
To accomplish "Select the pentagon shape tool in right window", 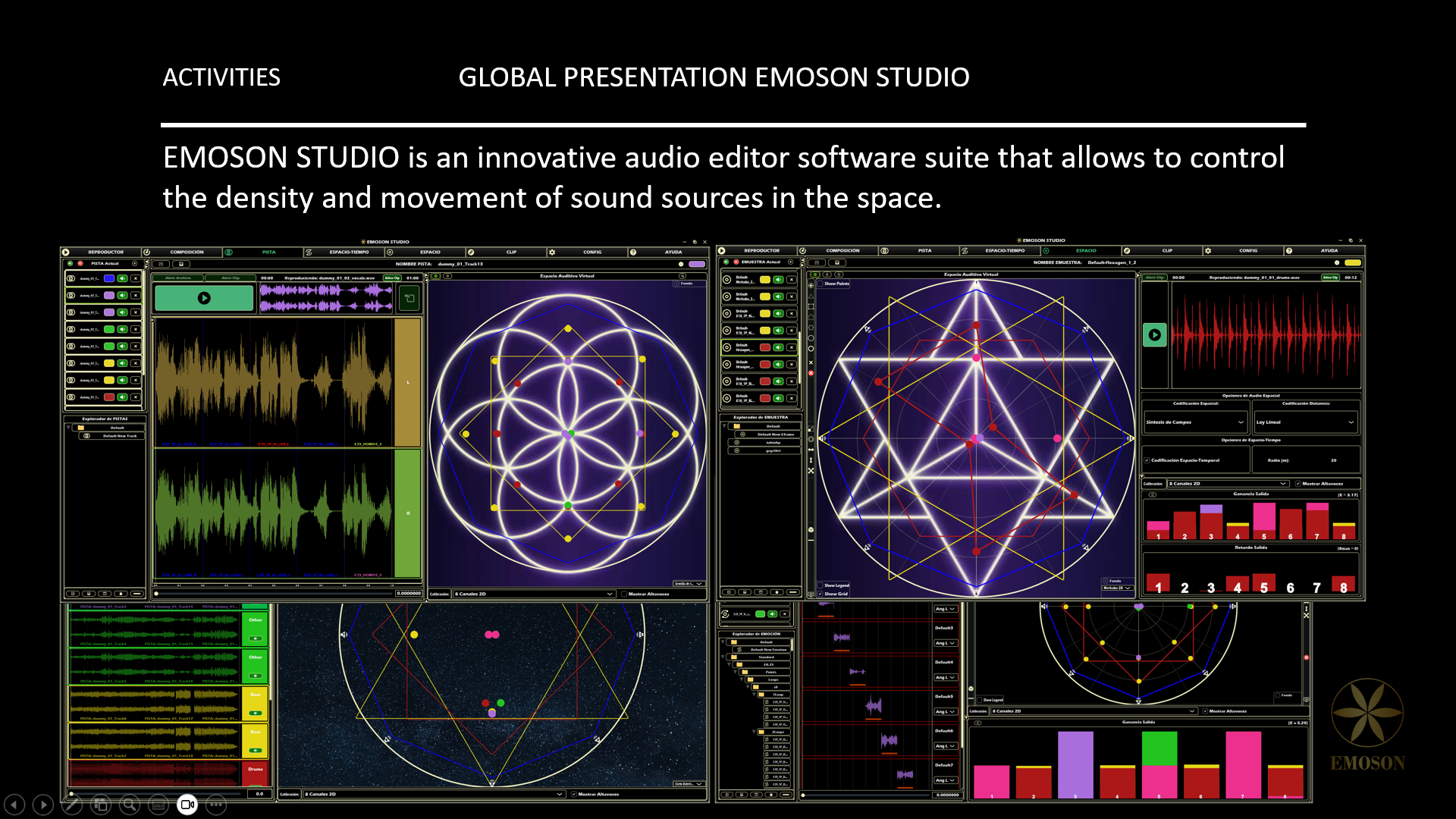I will point(811,317).
